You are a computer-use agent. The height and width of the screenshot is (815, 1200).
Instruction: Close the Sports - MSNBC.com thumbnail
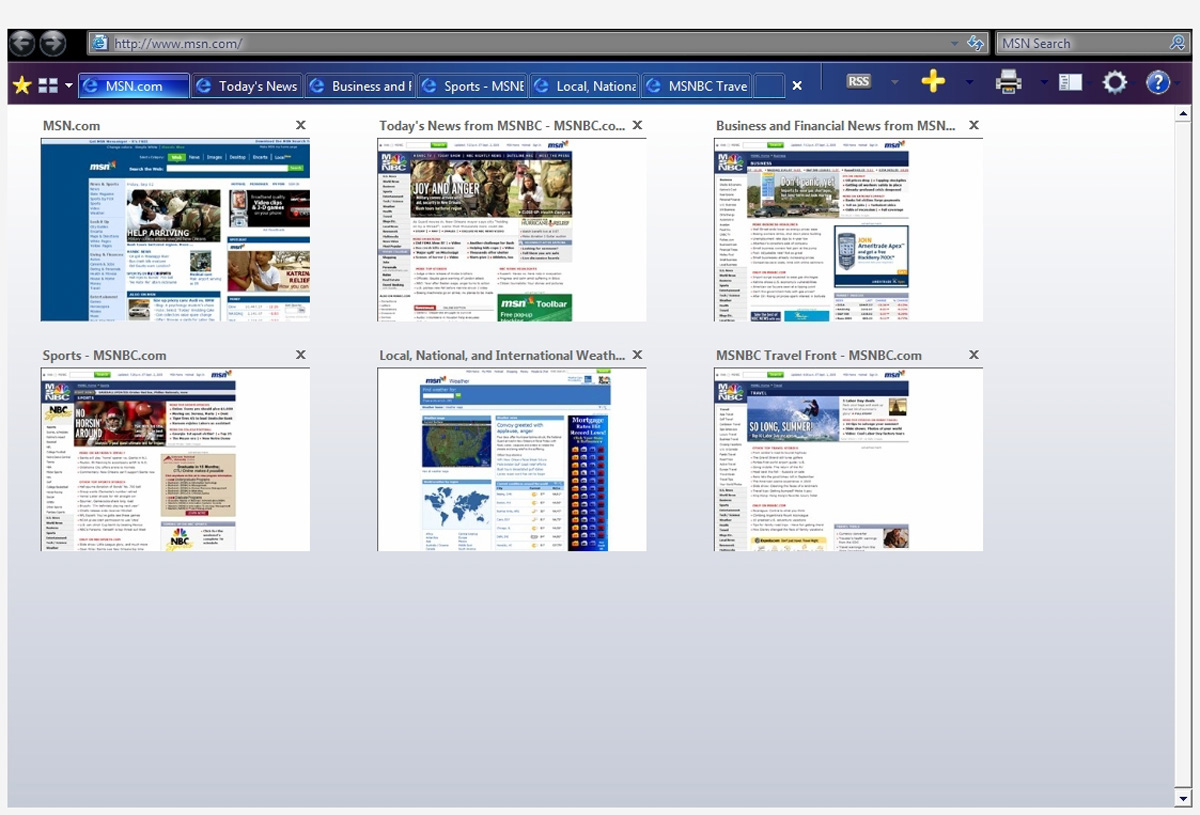[x=301, y=355]
